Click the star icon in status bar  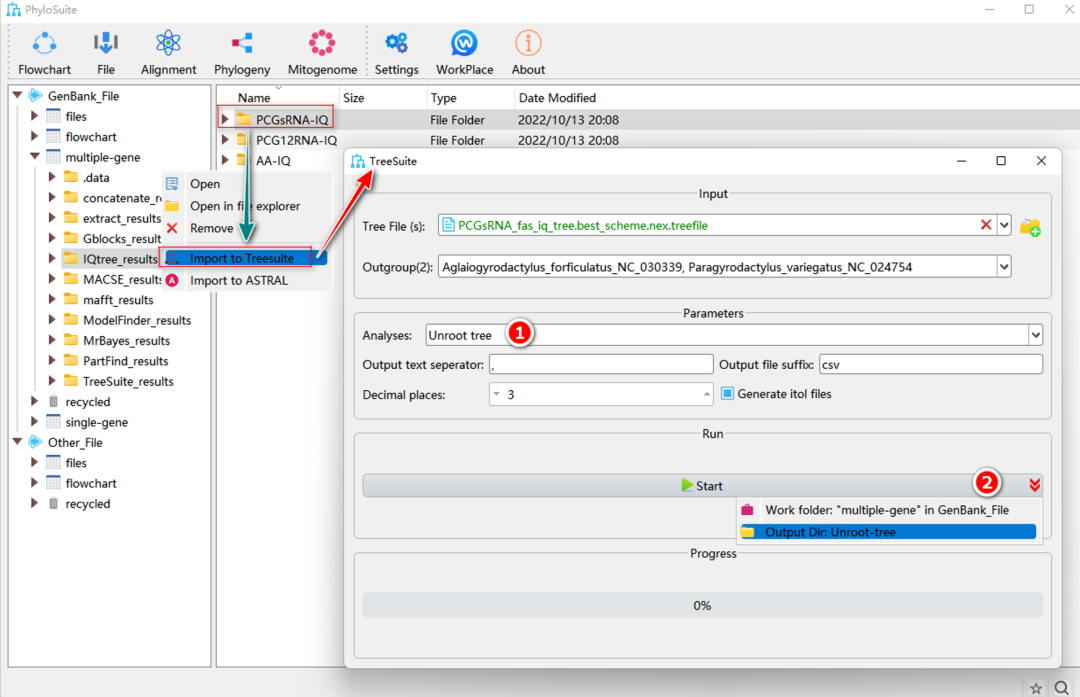1035,687
